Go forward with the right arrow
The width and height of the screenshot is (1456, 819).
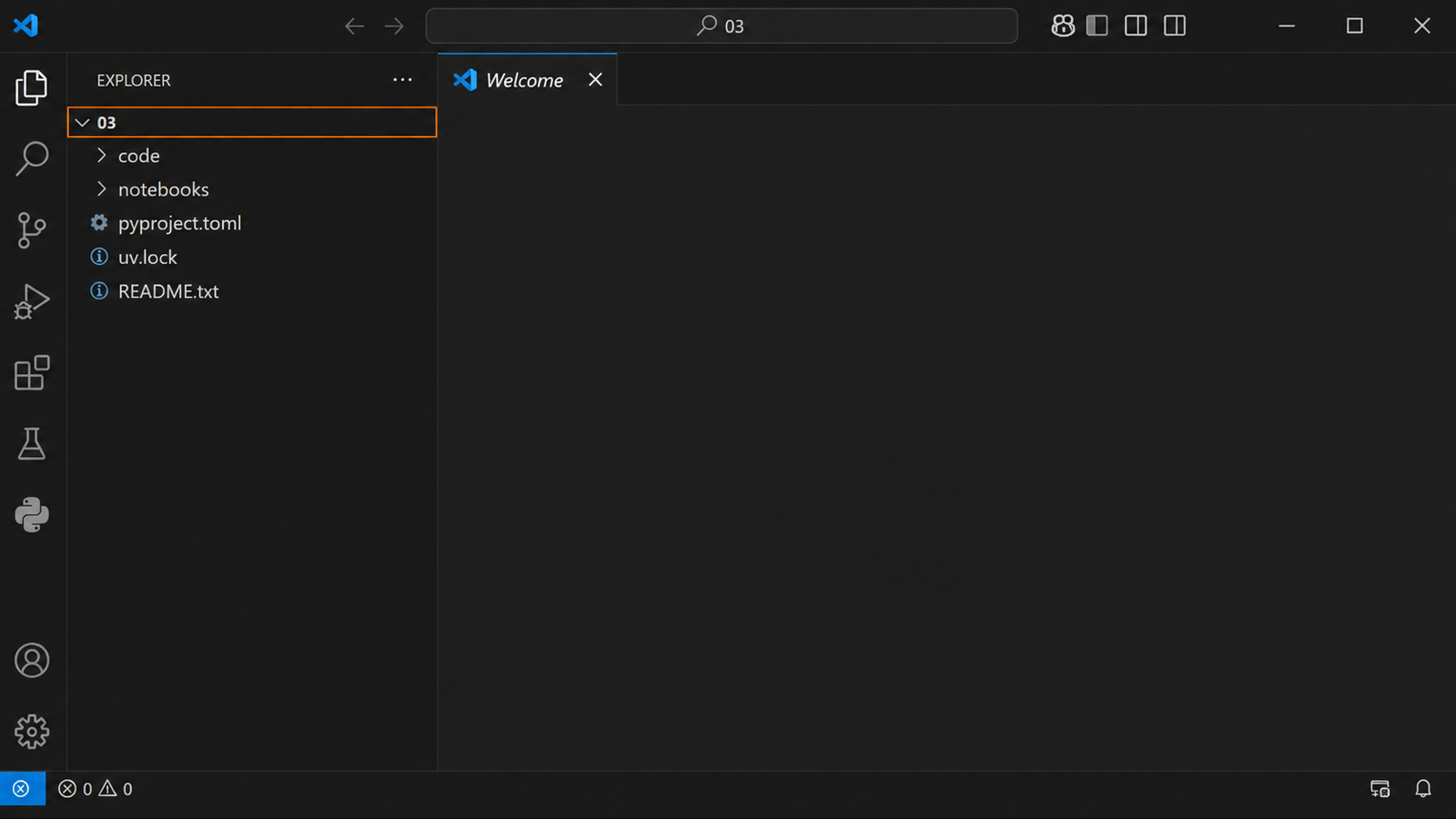pos(394,25)
